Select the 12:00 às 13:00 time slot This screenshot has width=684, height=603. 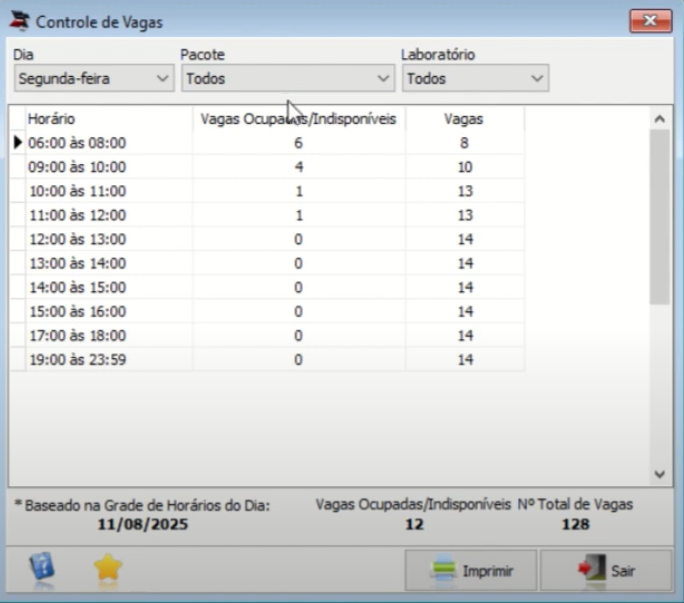[x=267, y=239]
